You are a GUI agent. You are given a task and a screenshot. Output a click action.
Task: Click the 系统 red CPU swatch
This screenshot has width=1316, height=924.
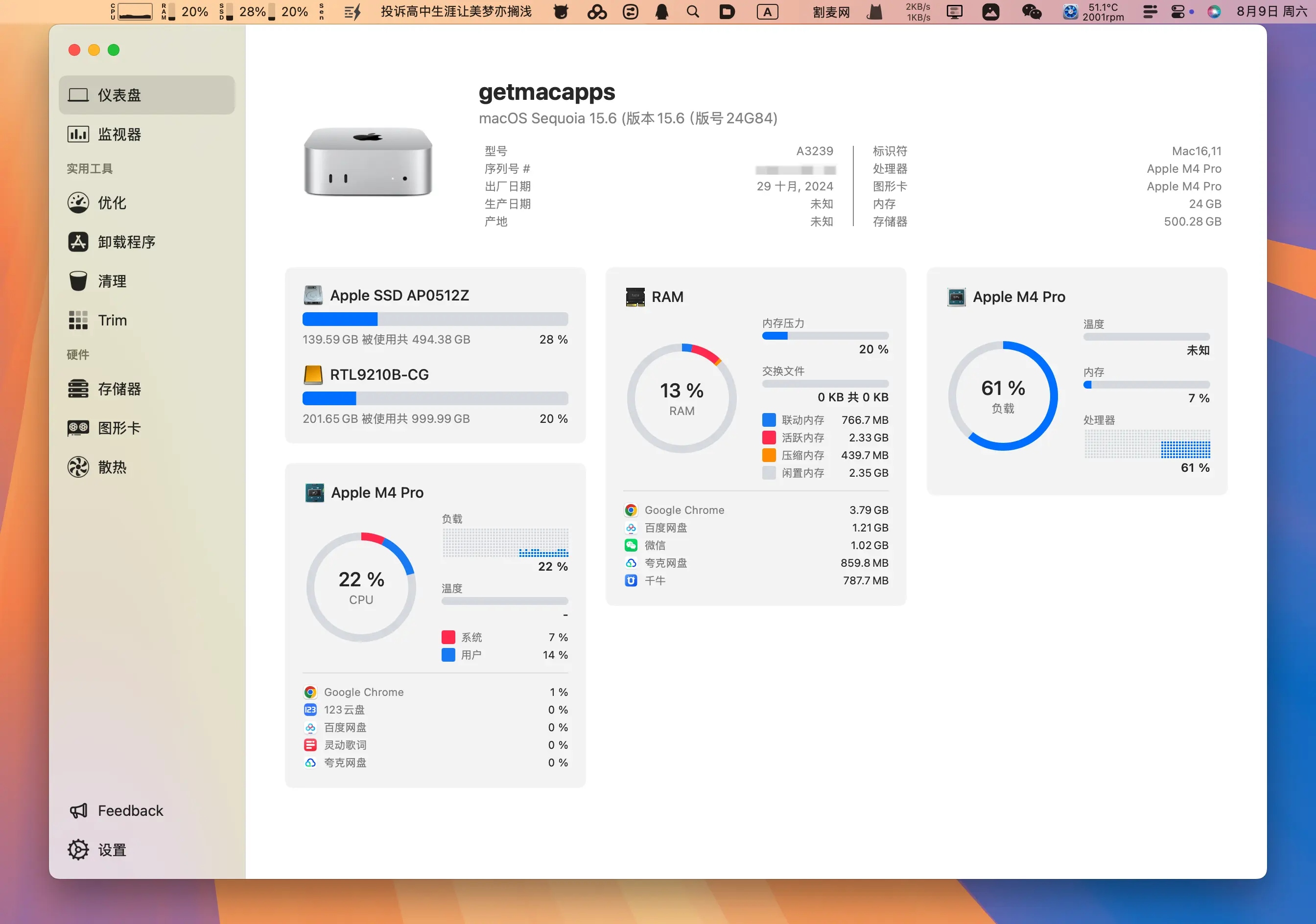(x=448, y=638)
